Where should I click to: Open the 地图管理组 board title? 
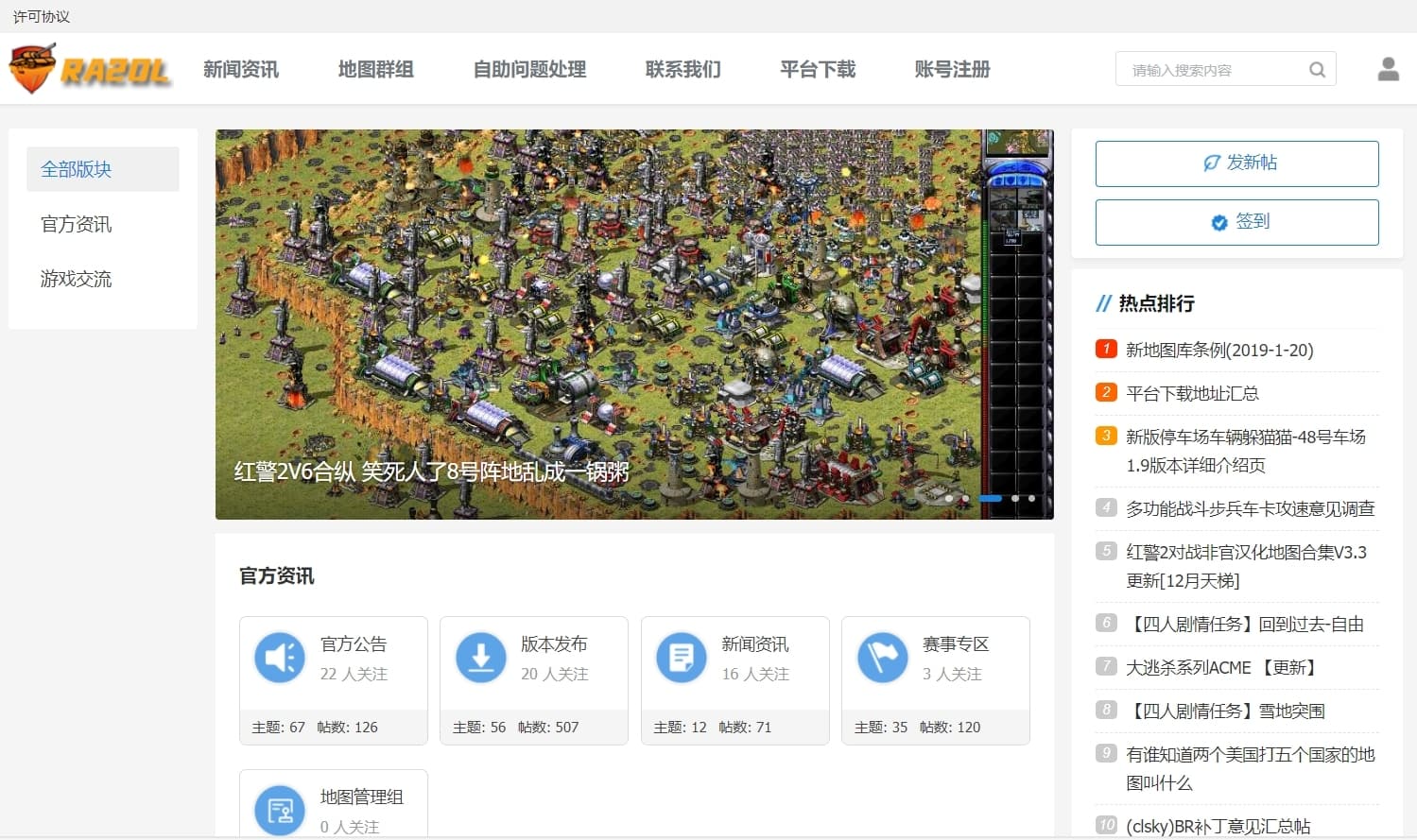tap(362, 797)
